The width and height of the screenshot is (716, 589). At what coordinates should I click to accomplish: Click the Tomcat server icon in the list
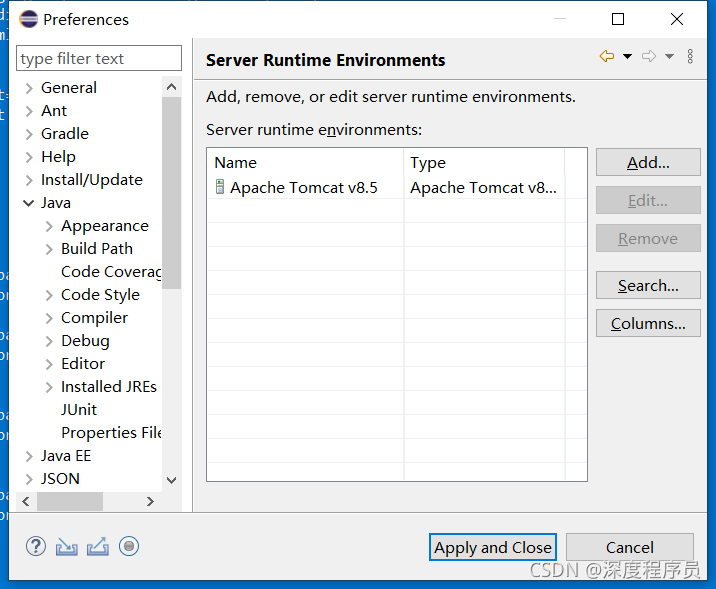[220, 187]
